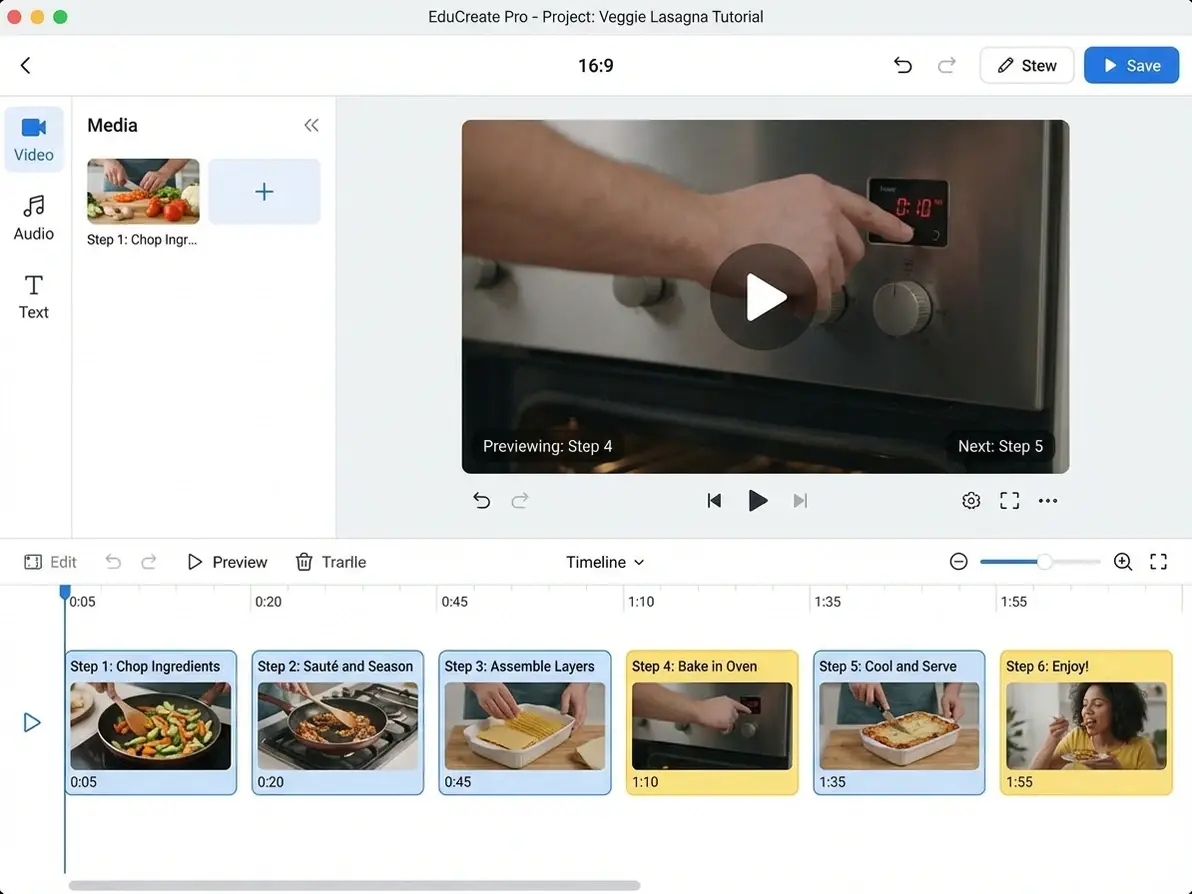Collapse the Media panel with the chevron
The width and height of the screenshot is (1192, 894).
[311, 125]
